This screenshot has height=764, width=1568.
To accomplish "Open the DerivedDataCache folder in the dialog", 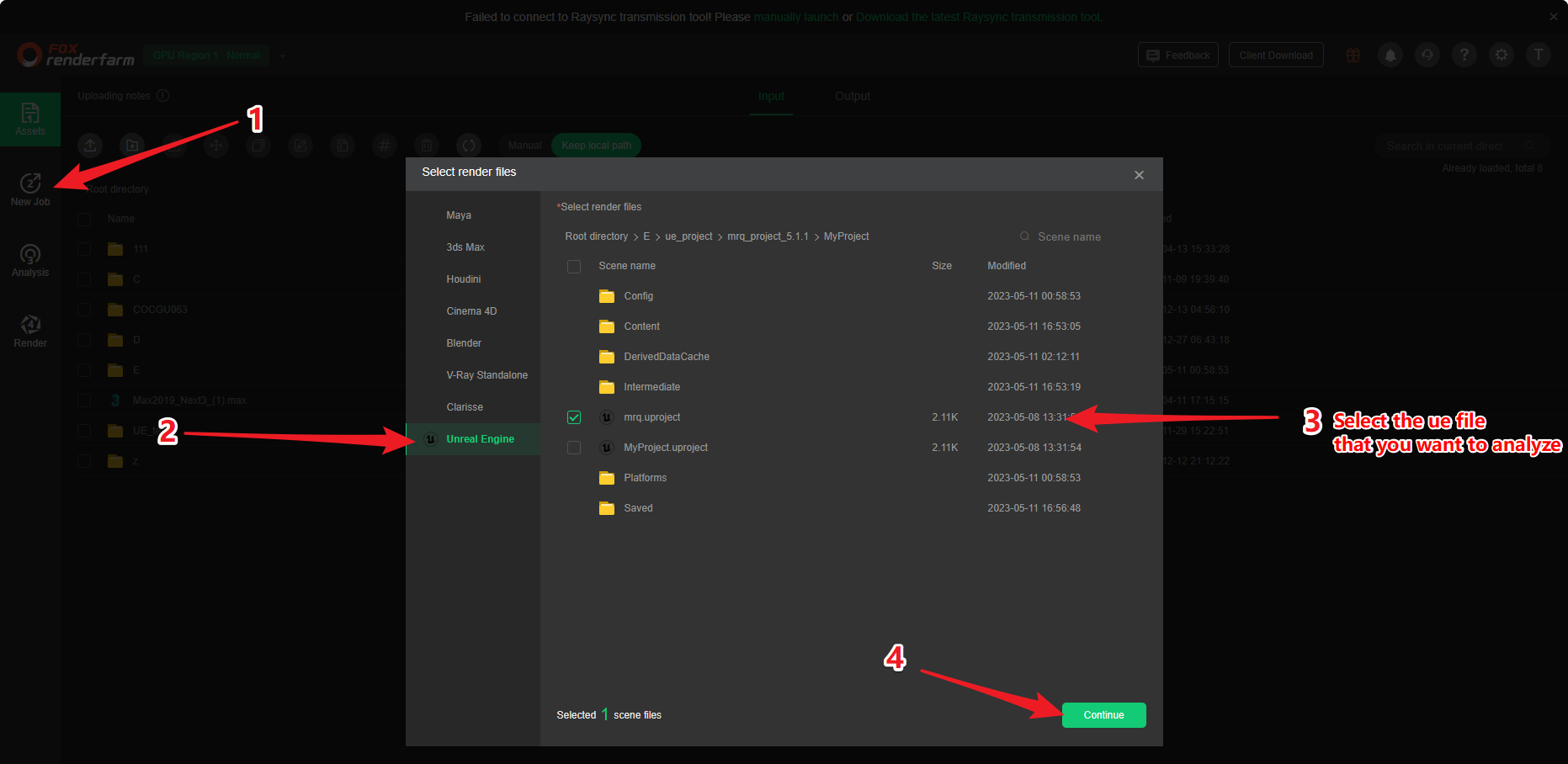I will [666, 357].
